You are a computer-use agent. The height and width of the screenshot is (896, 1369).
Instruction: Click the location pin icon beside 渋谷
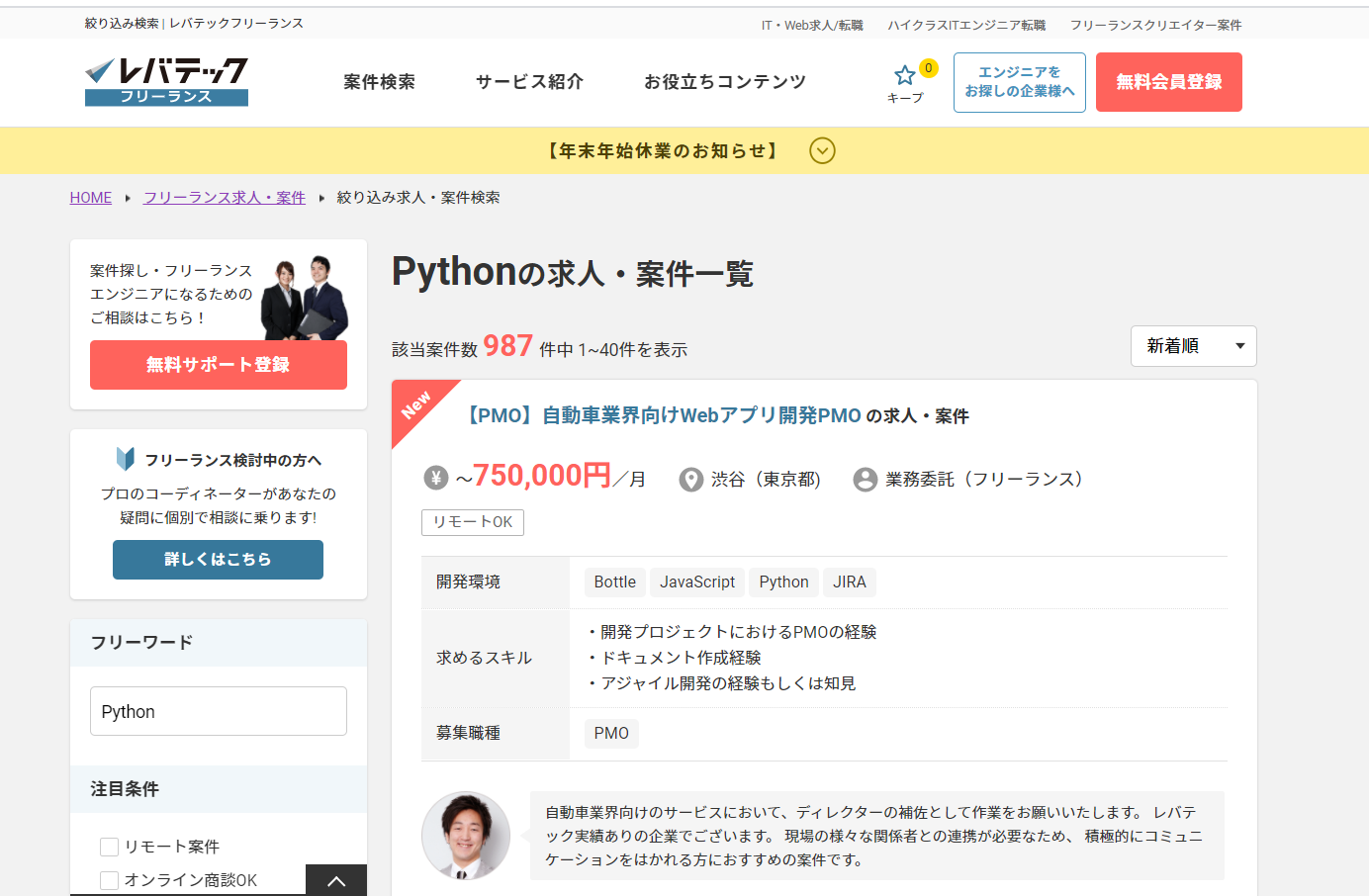tap(690, 480)
